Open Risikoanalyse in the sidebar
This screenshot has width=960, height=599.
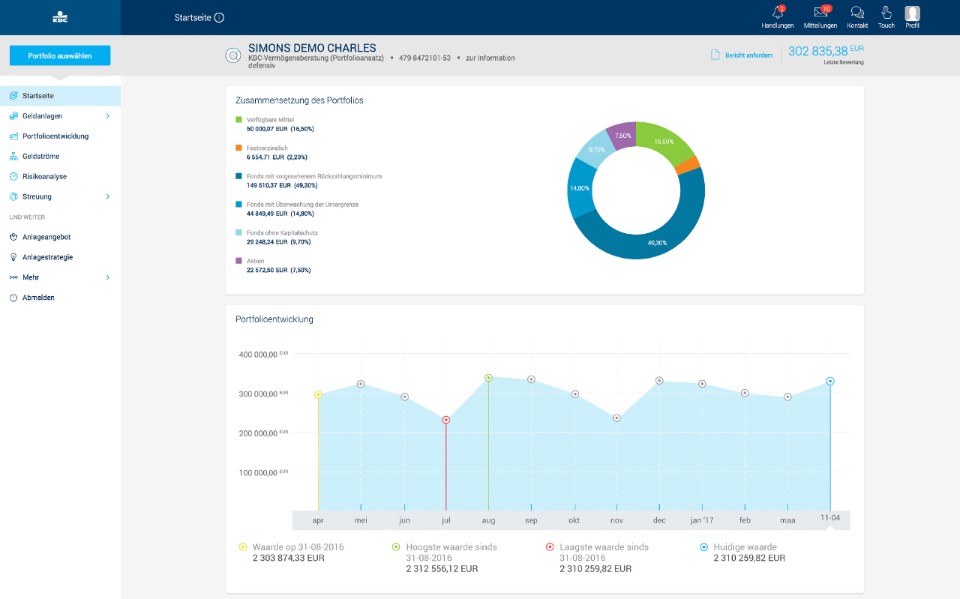(x=60, y=176)
